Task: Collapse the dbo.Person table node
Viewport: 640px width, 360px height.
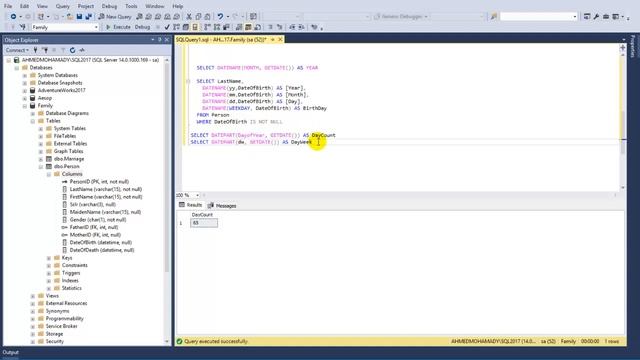Action: [x=41, y=167]
